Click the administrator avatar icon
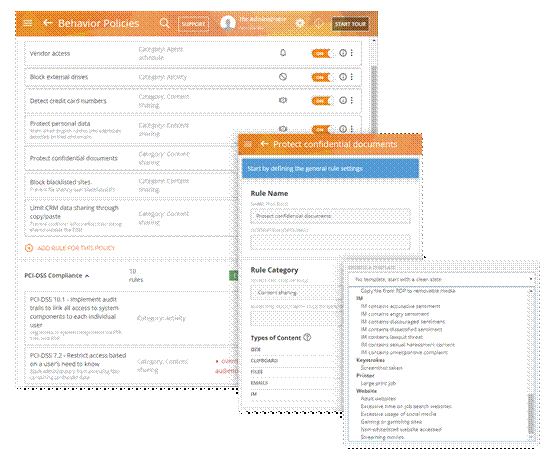This screenshot has height=462, width=560. click(x=228, y=24)
